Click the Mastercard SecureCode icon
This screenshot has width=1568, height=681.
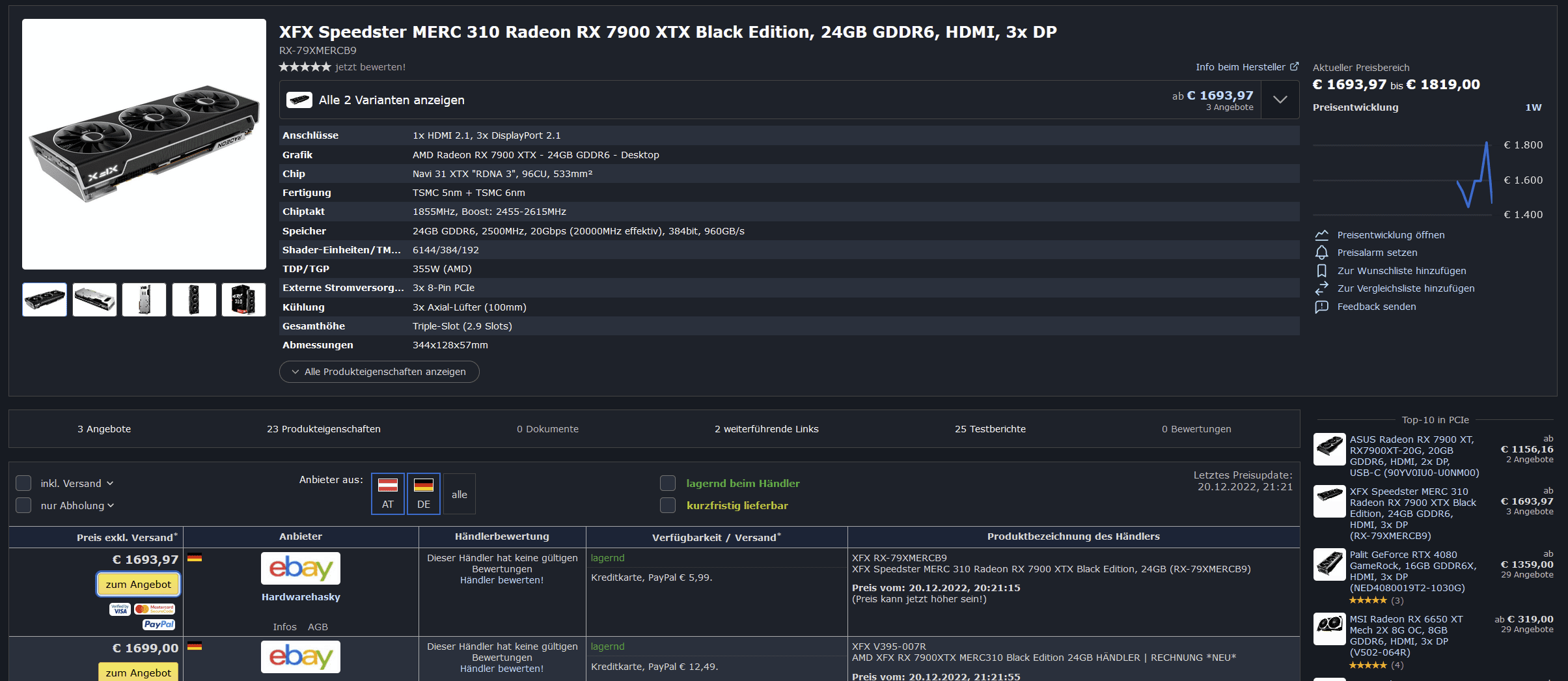pyautogui.click(x=155, y=609)
